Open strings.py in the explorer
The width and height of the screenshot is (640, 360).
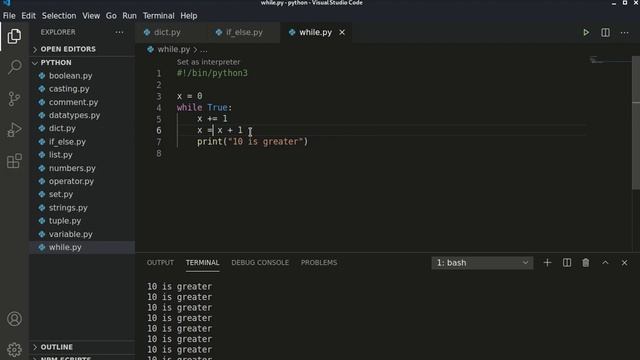(x=82, y=207)
